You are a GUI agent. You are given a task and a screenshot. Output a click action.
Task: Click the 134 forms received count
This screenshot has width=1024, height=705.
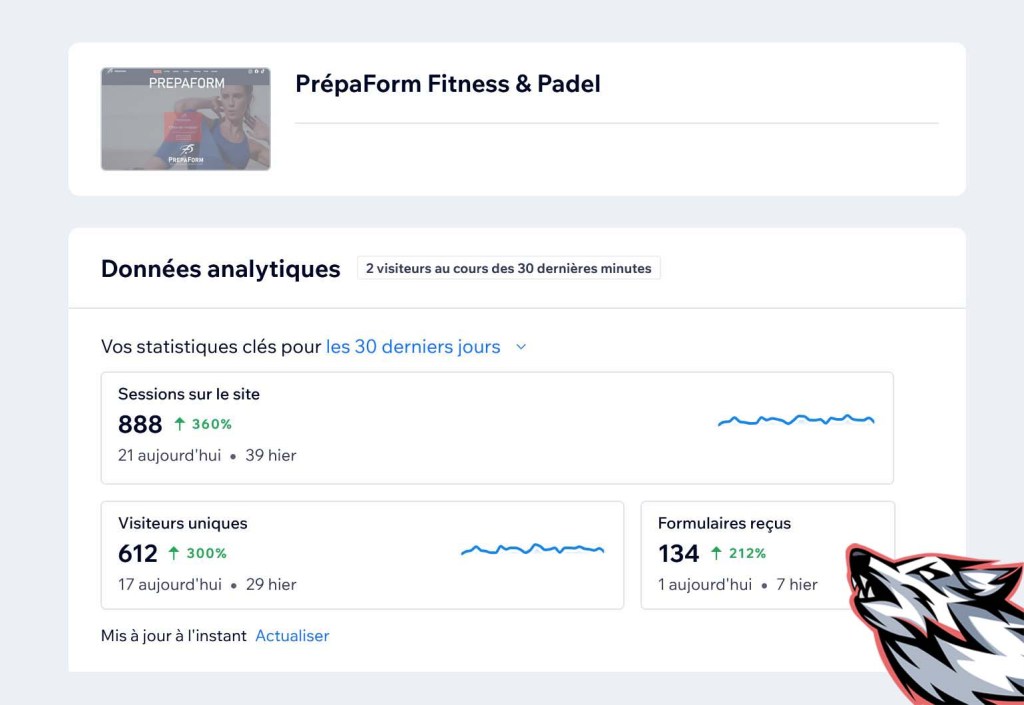pyautogui.click(x=679, y=553)
